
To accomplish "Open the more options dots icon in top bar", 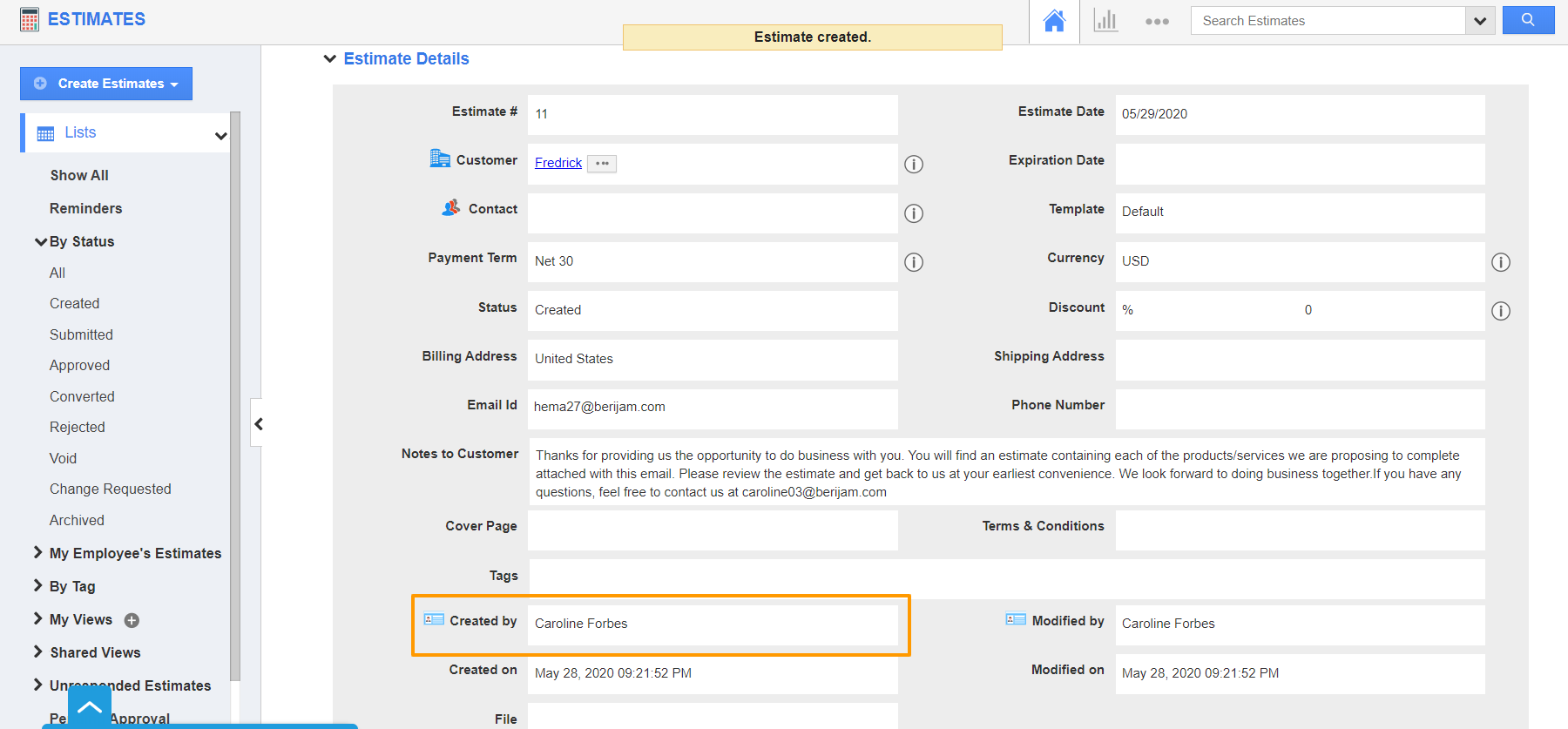I will (x=1157, y=22).
